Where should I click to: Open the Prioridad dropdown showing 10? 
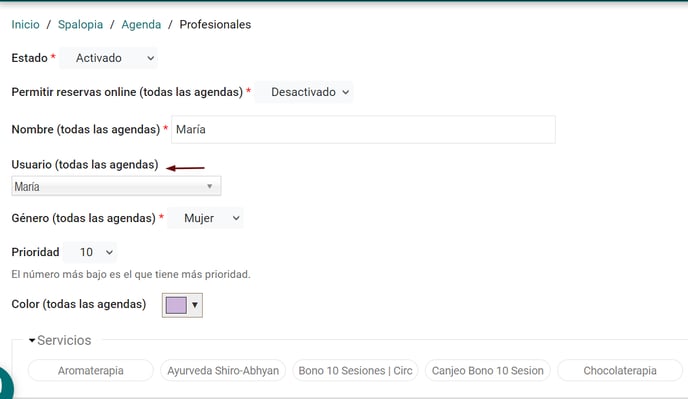90,252
